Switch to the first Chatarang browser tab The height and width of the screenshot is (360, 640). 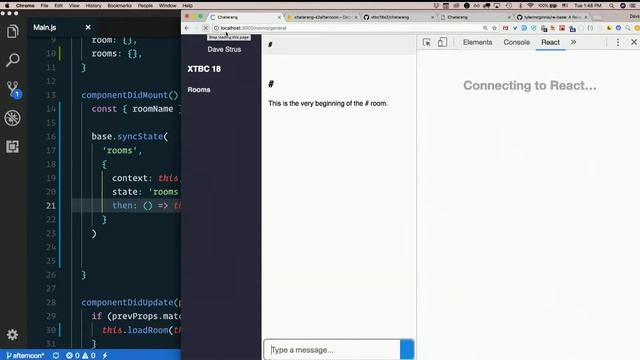(245, 17)
